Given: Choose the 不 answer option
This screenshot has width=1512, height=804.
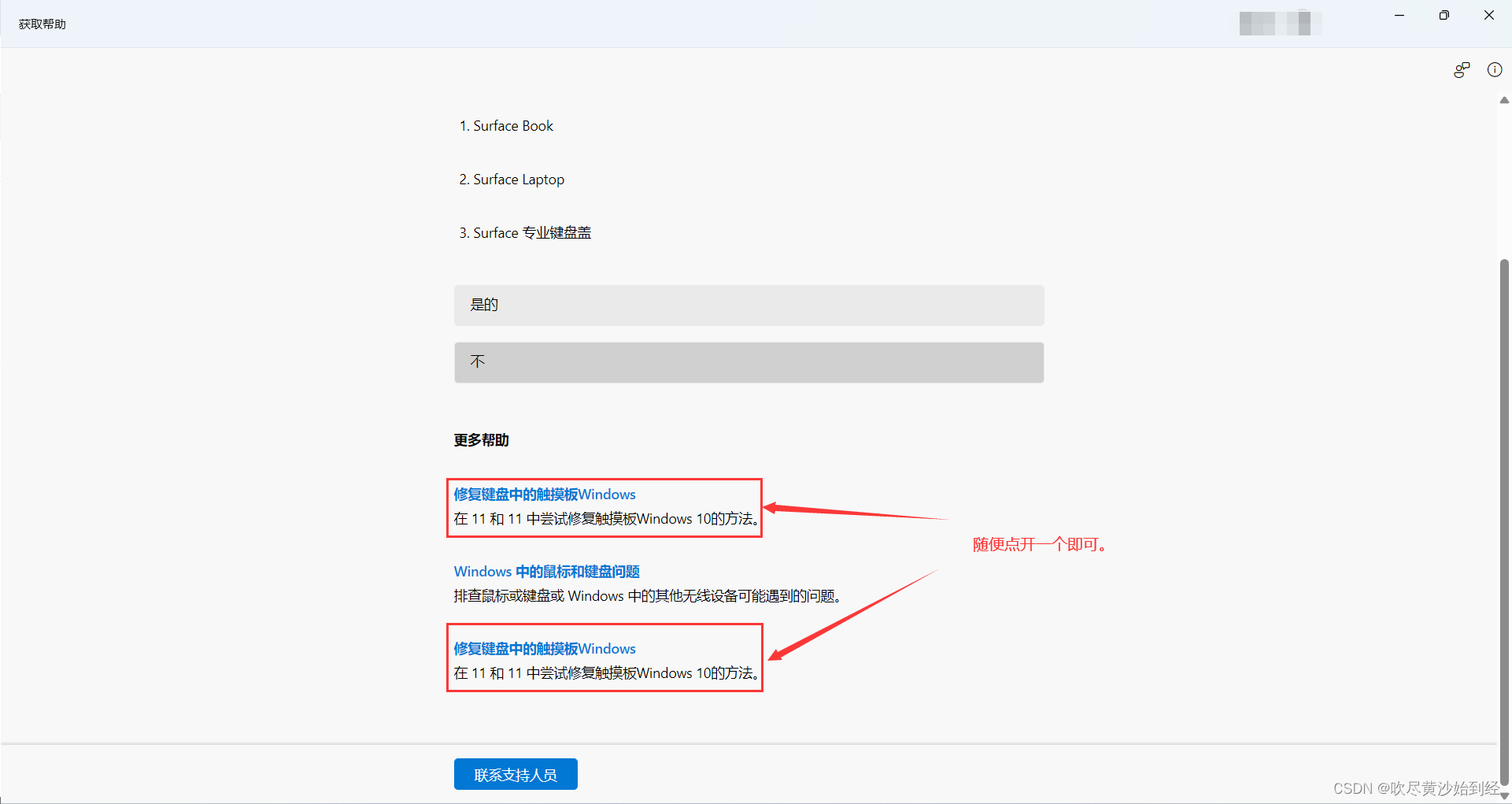Looking at the screenshot, I should click(x=749, y=362).
